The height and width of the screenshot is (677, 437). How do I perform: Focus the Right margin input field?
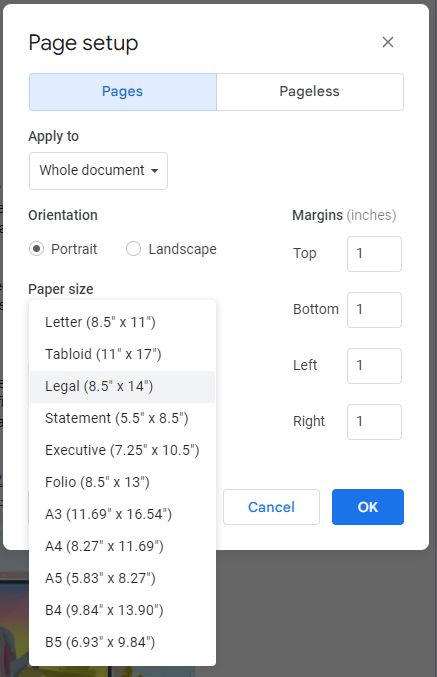[x=374, y=422]
